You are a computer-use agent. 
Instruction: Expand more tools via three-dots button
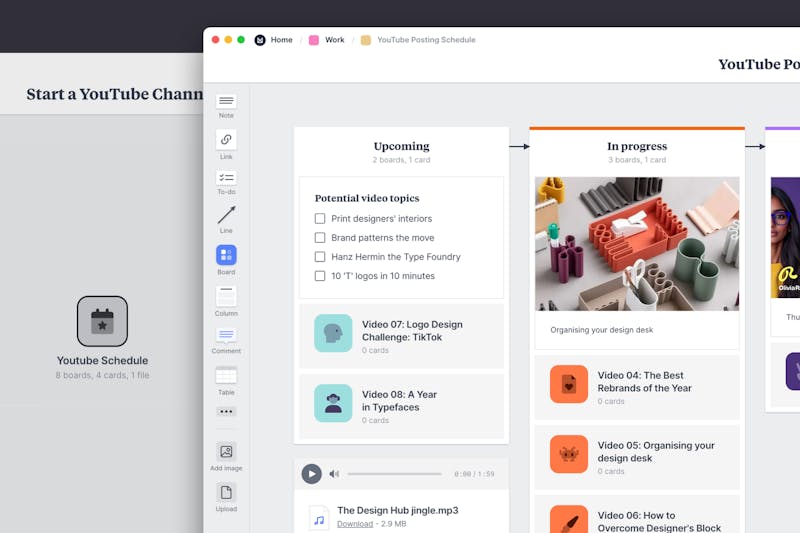(226, 411)
